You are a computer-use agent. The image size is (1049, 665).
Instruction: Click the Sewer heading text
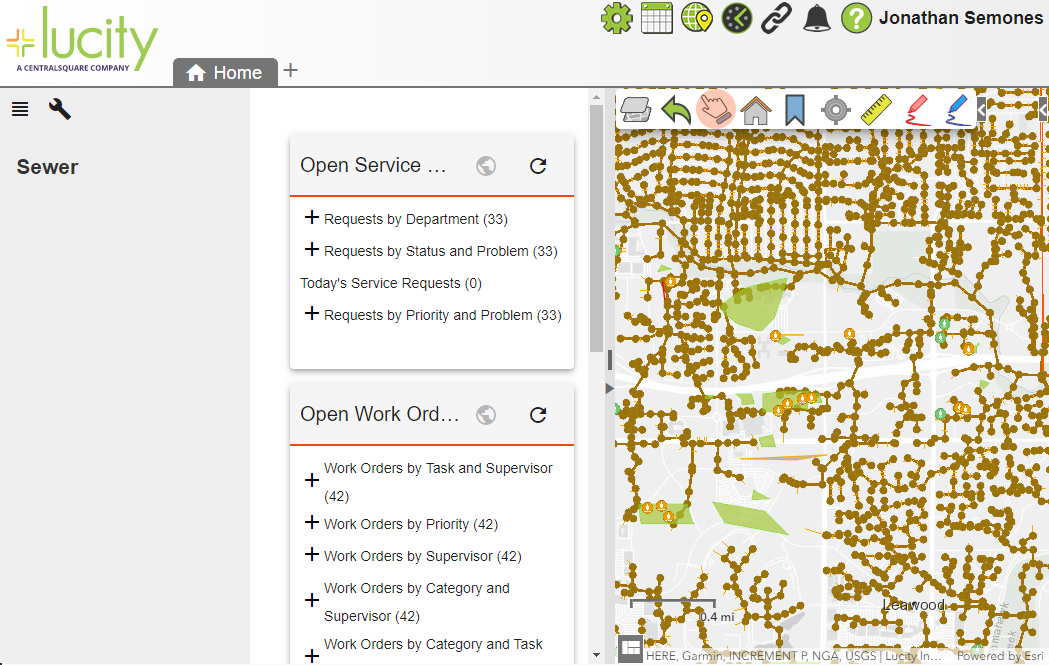47,167
